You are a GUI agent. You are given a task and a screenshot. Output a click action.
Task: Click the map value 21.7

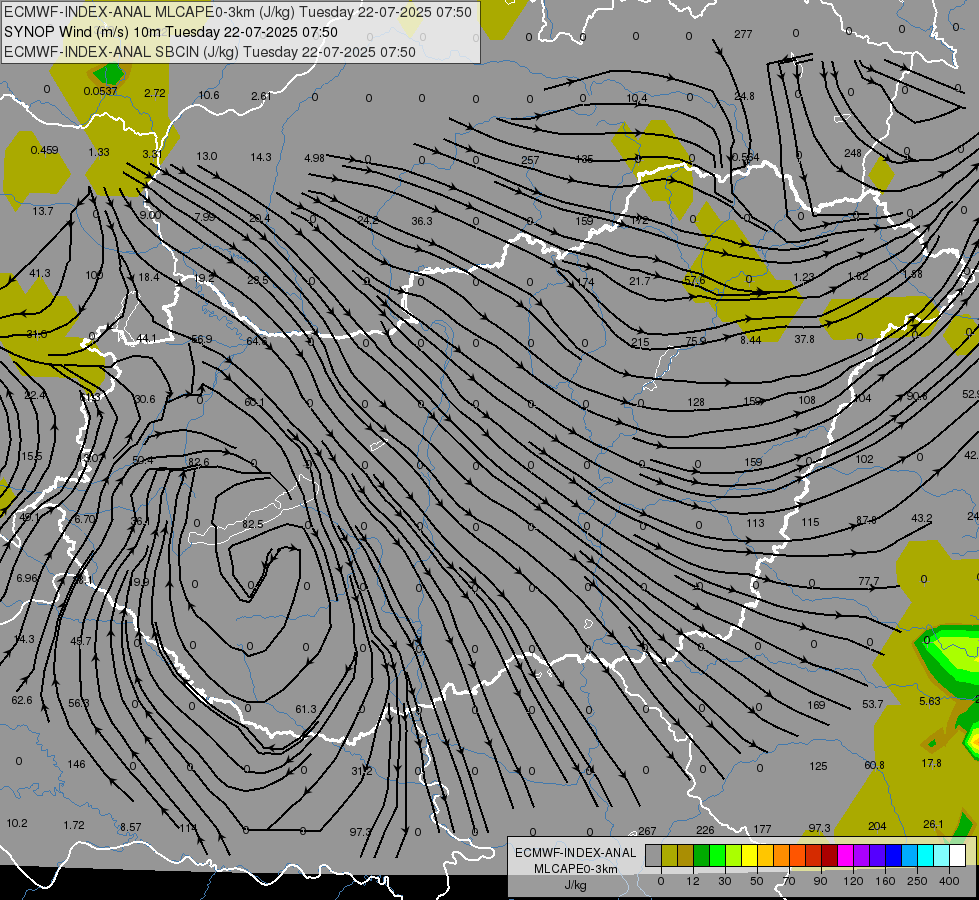tap(640, 281)
